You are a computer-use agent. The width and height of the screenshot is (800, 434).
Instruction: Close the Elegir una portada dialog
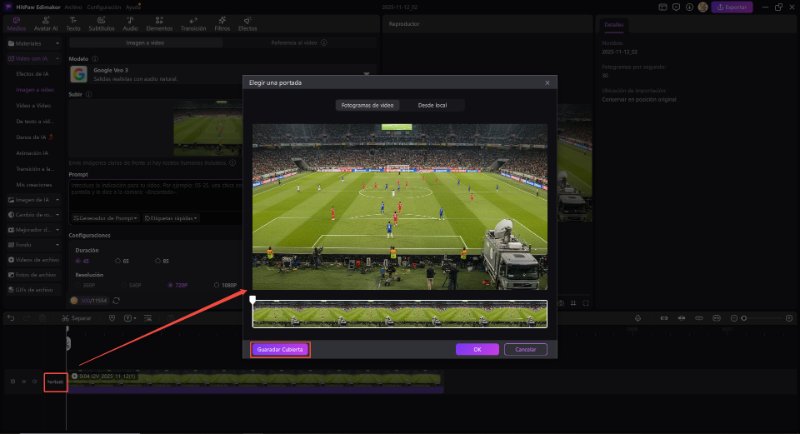point(546,82)
